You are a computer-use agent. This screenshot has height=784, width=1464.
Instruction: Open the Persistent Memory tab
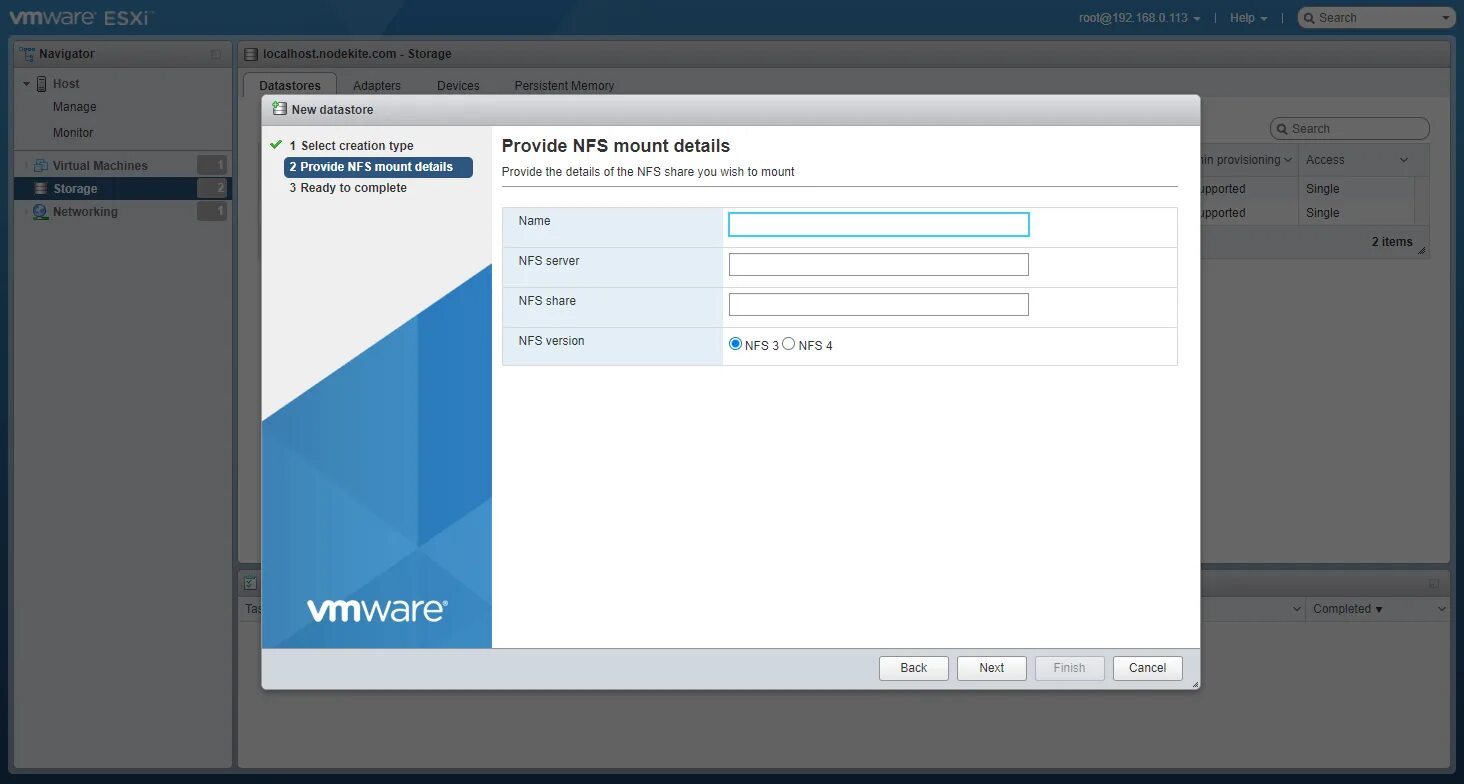coord(563,85)
